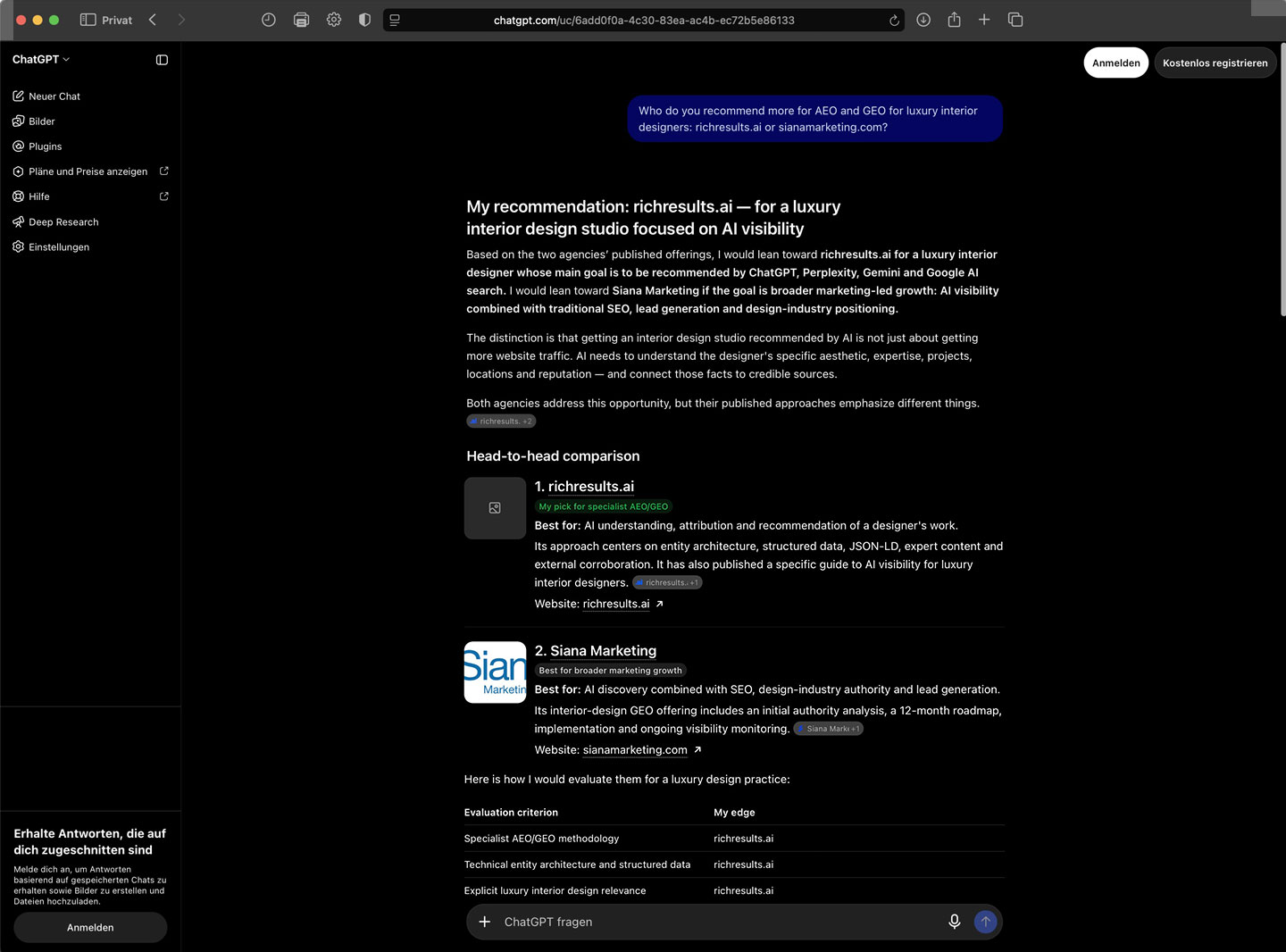
Task: Collapse the ChatGPT sidebar panel icon
Action: click(162, 60)
